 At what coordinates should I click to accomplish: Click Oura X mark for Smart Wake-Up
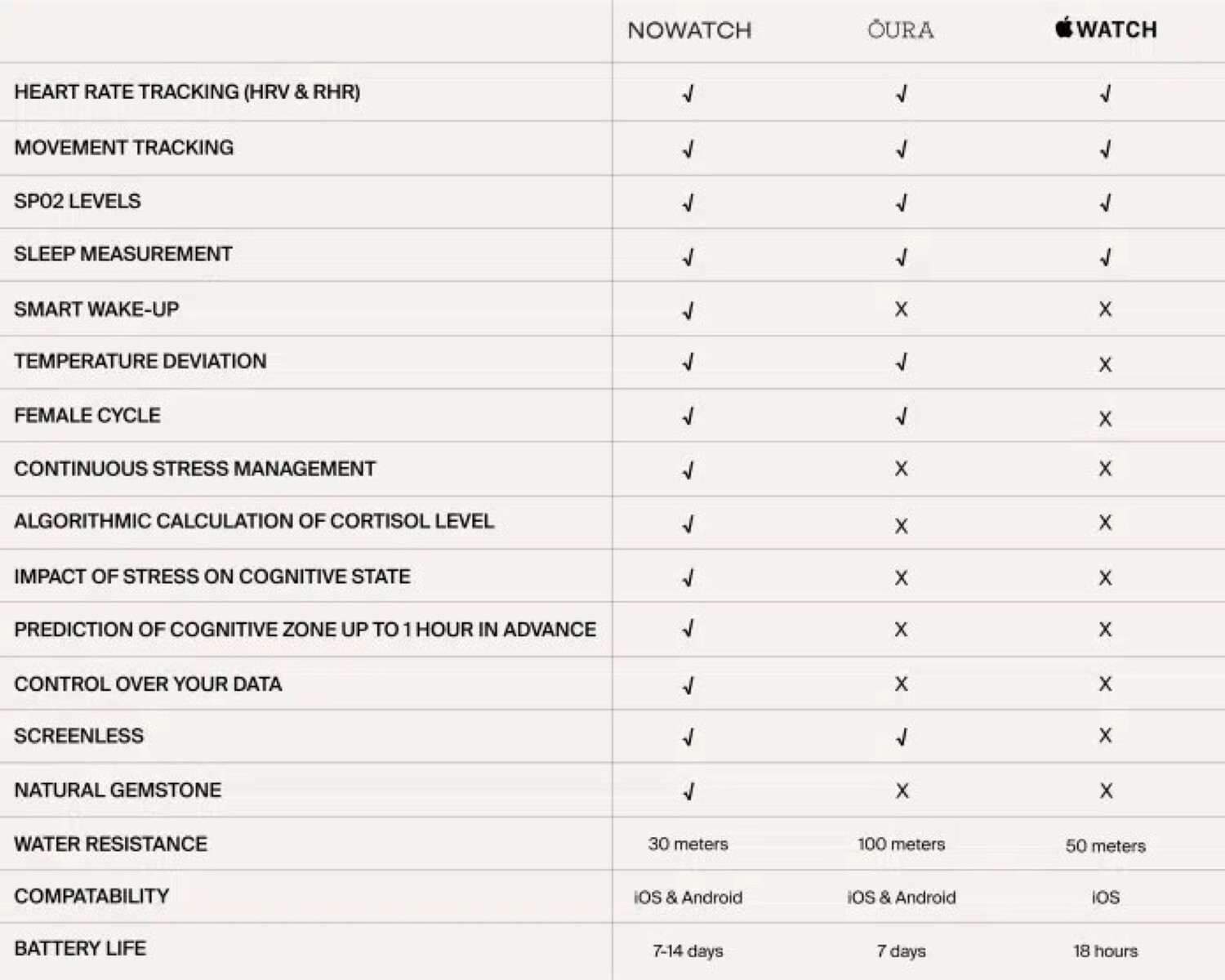coord(901,310)
